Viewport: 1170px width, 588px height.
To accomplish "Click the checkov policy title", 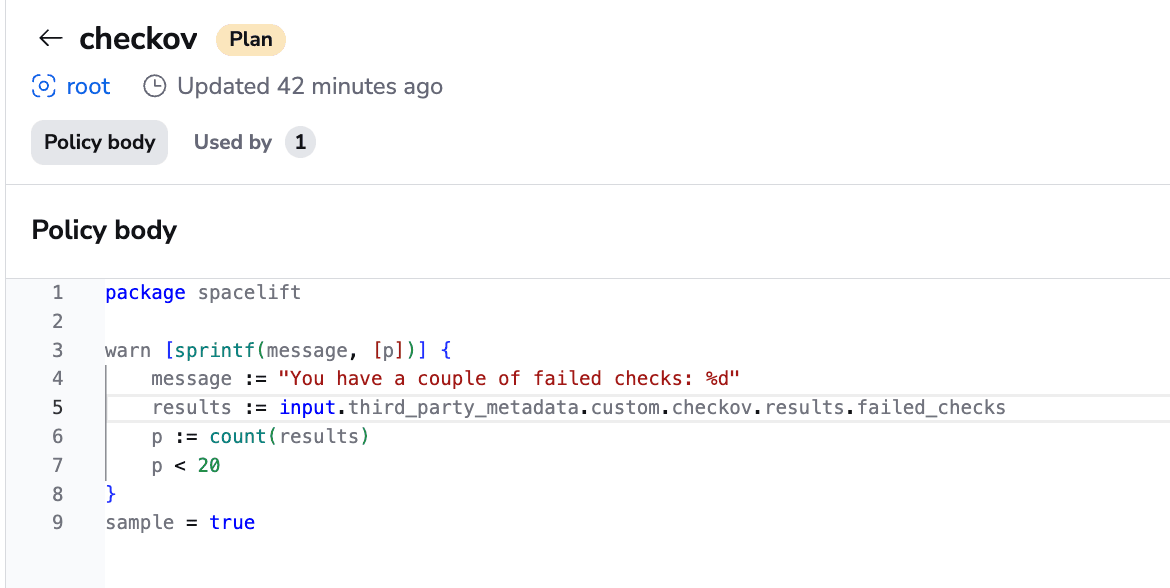I will pyautogui.click(x=139, y=39).
